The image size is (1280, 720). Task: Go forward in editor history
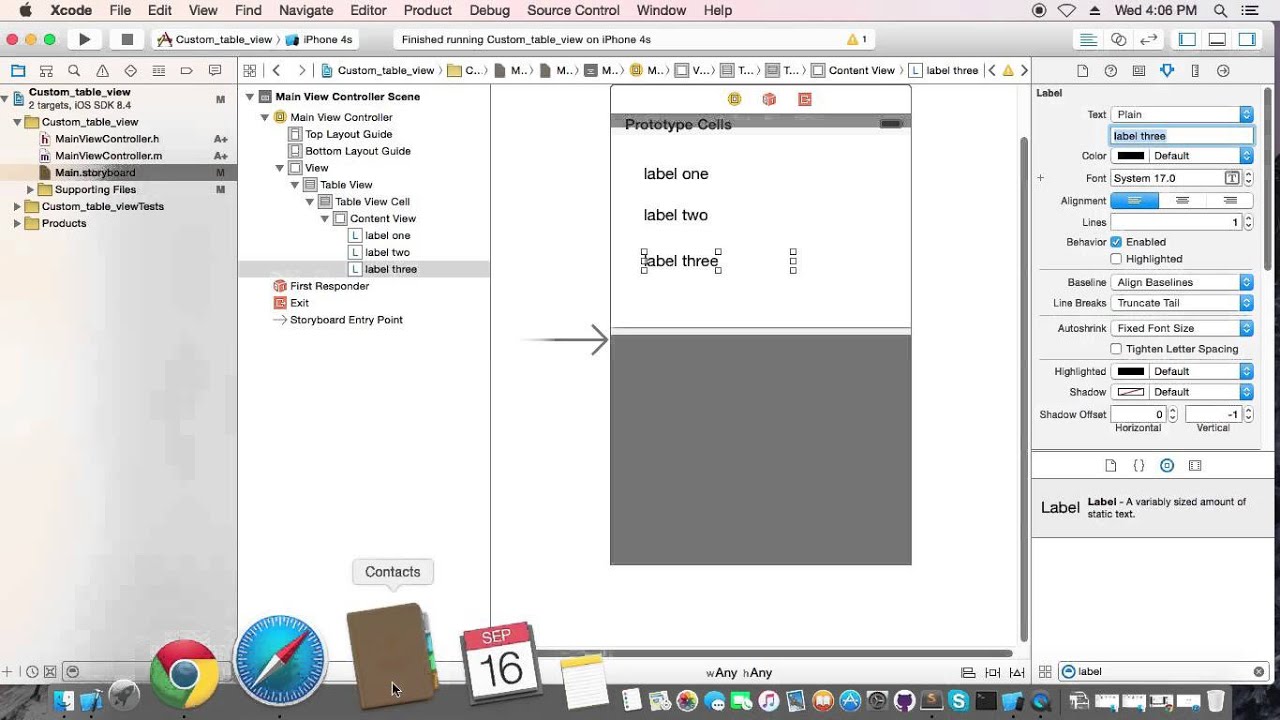tap(301, 70)
